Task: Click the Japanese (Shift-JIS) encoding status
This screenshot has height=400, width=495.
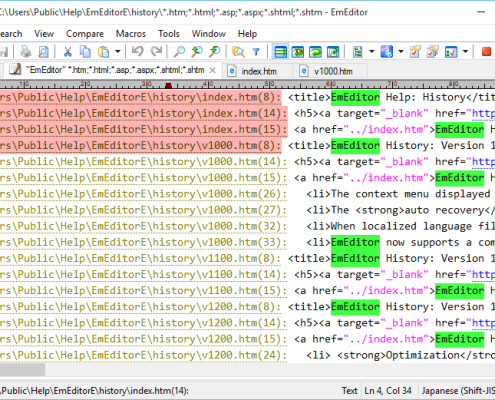Action: click(x=458, y=390)
